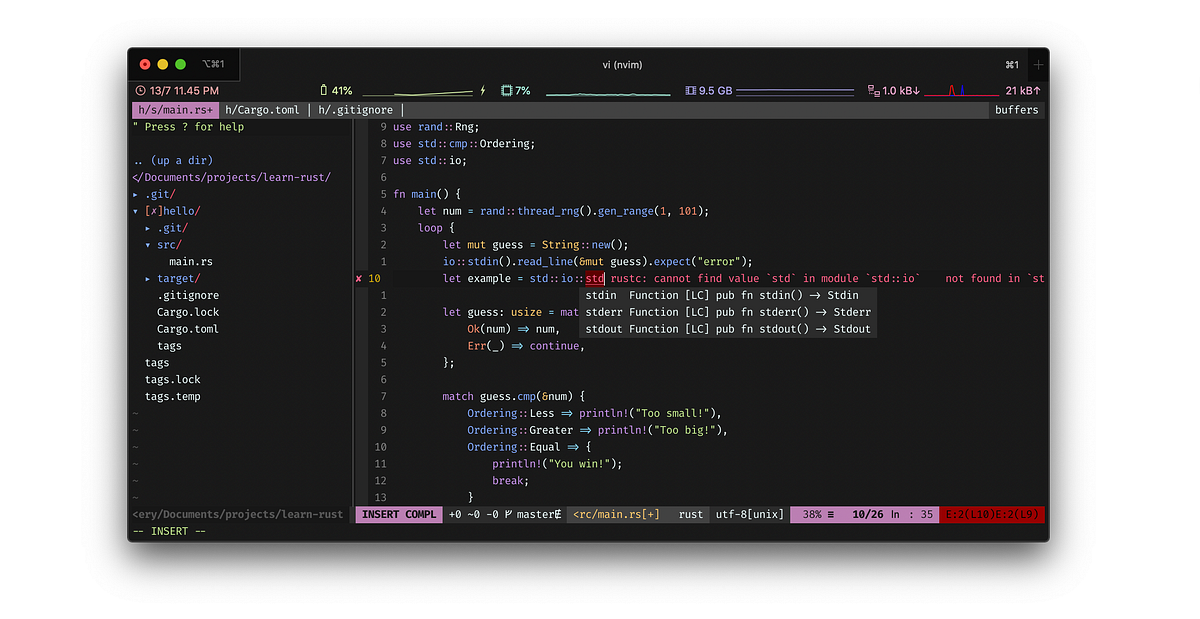1200x619 pixels.
Task: Click the ✗ error sign on line 10
Action: 358,278
